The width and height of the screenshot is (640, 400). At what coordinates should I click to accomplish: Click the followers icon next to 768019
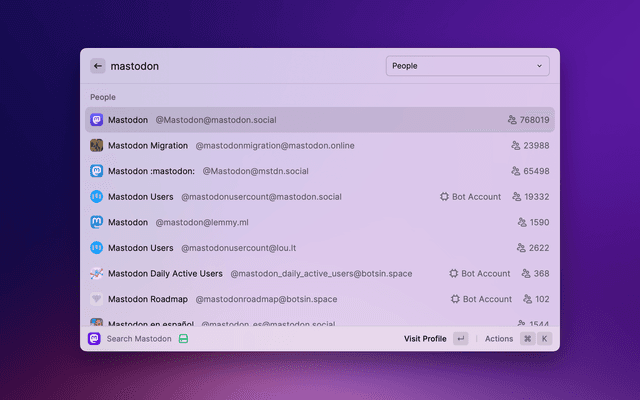[x=512, y=120]
